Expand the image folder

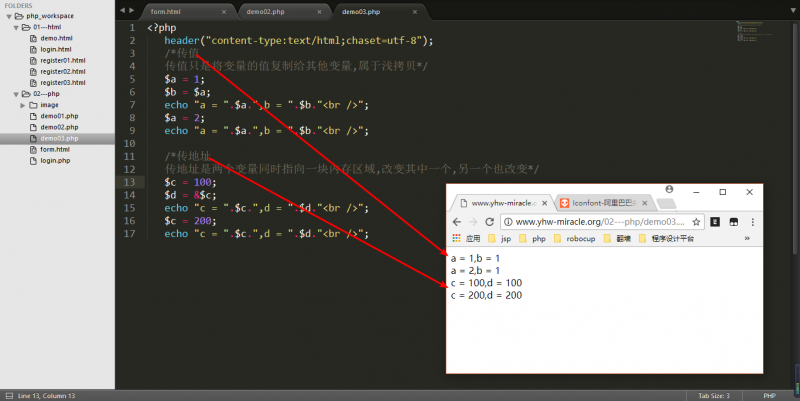pos(24,105)
